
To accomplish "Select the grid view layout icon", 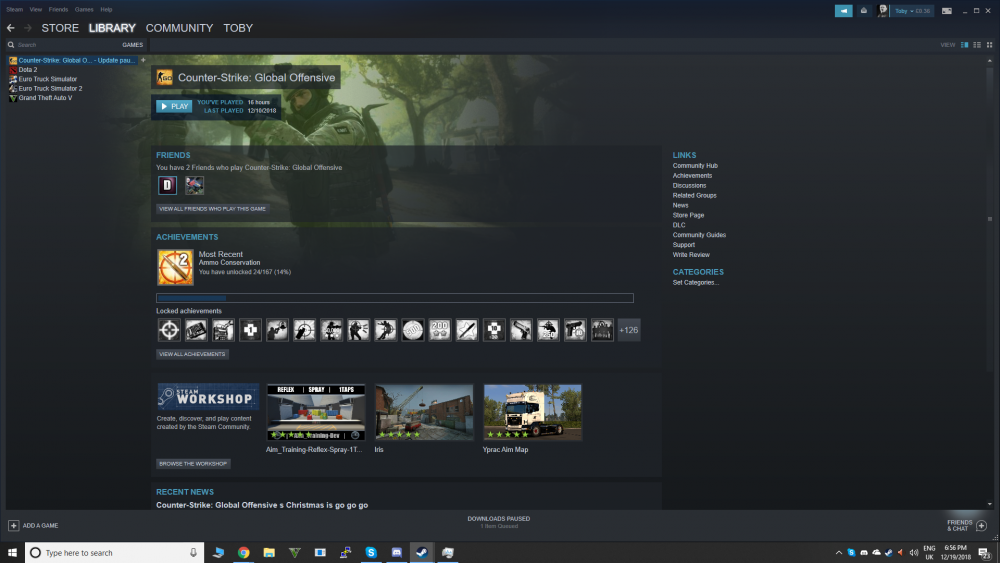I will pos(989,45).
